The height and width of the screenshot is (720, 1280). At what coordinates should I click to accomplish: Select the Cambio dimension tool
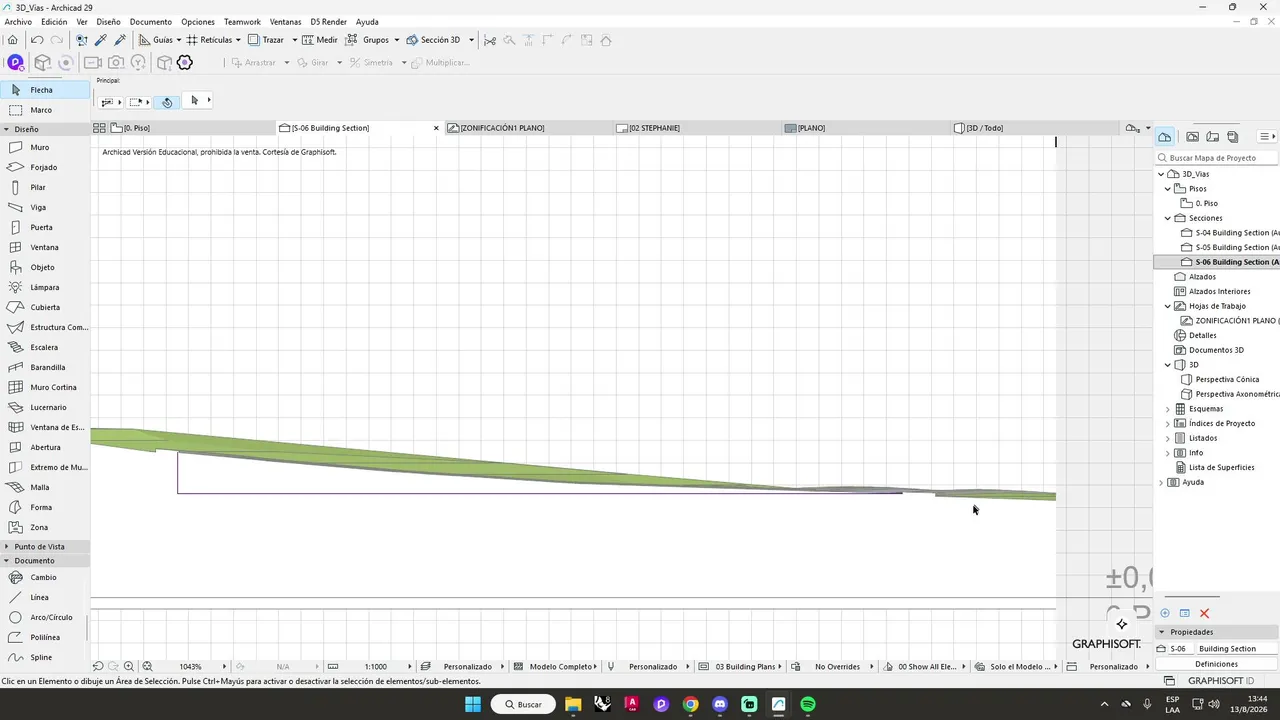tap(44, 577)
